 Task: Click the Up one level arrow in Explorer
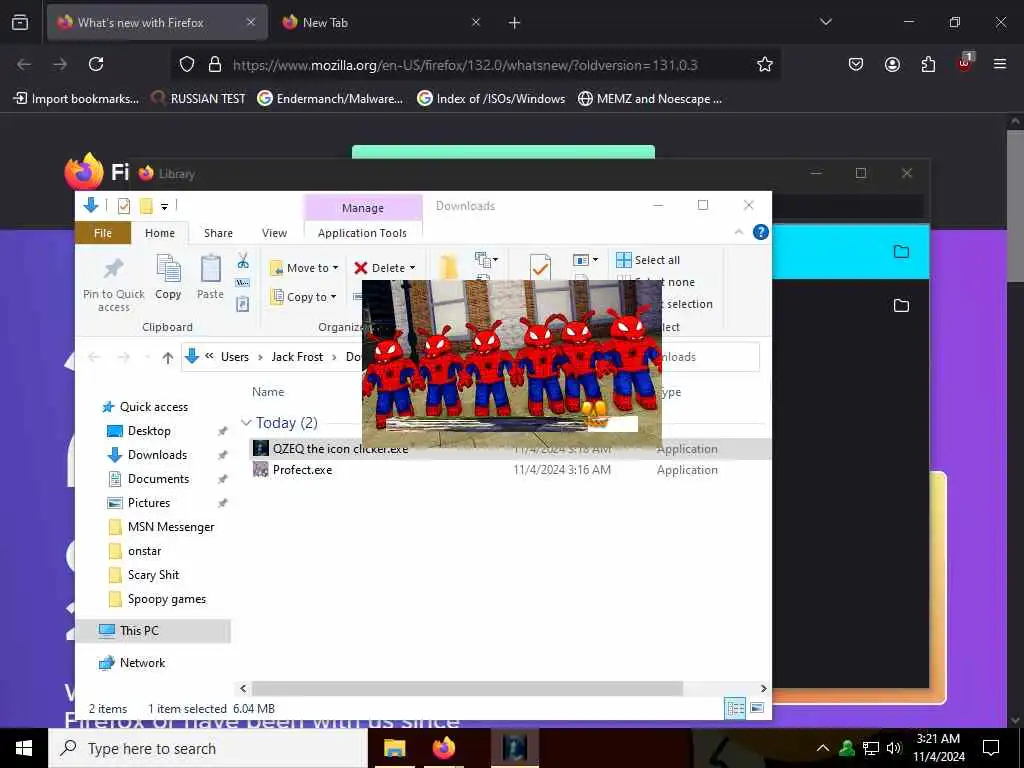(167, 357)
